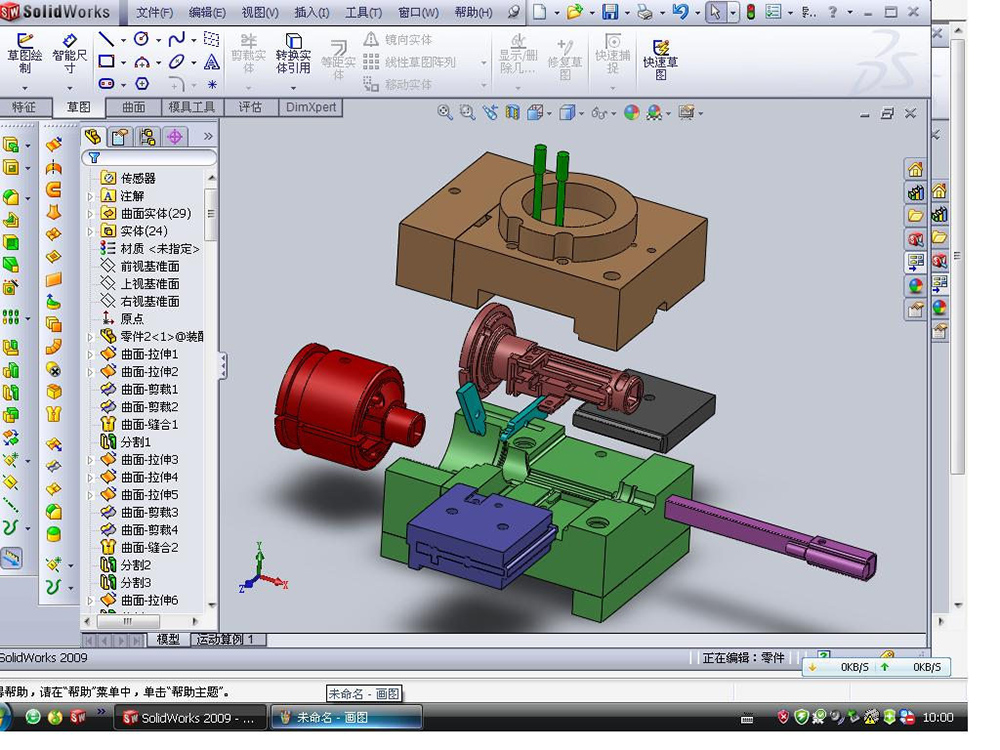
Task: Expand the 零件2<1> tree node
Action: (91, 337)
